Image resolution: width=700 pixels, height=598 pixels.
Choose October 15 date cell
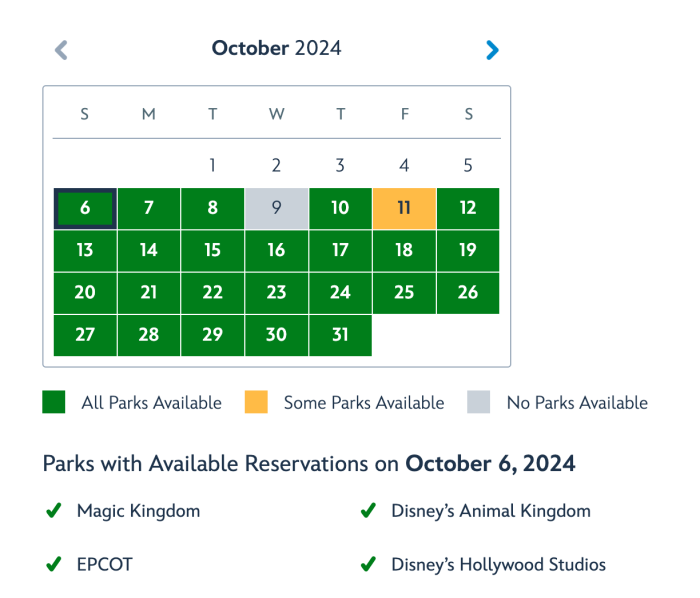tap(212, 250)
